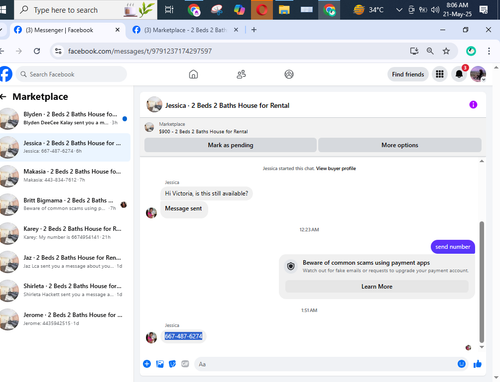This screenshot has height=382, width=500.
Task: Open the green extension icon in Chrome
Action: 471,51
